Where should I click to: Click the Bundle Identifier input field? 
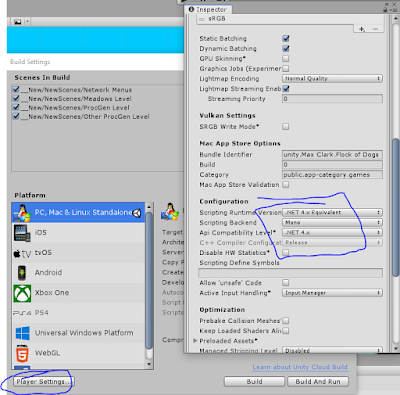[332, 155]
